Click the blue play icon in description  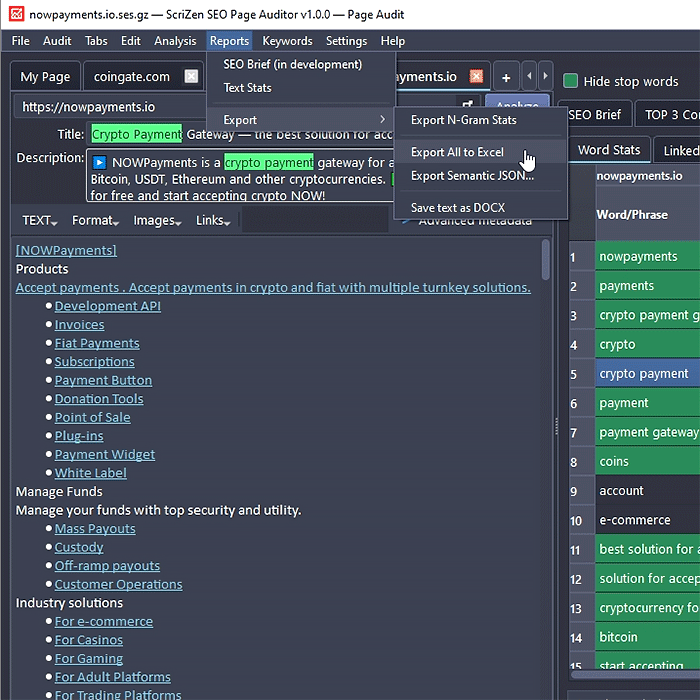(x=99, y=162)
